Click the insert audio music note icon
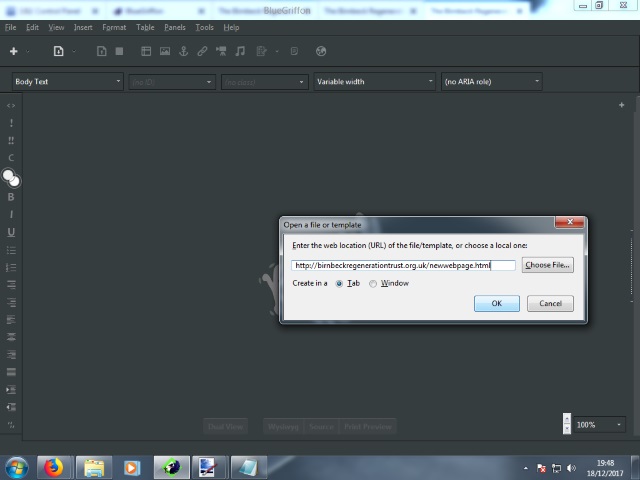 [x=240, y=51]
